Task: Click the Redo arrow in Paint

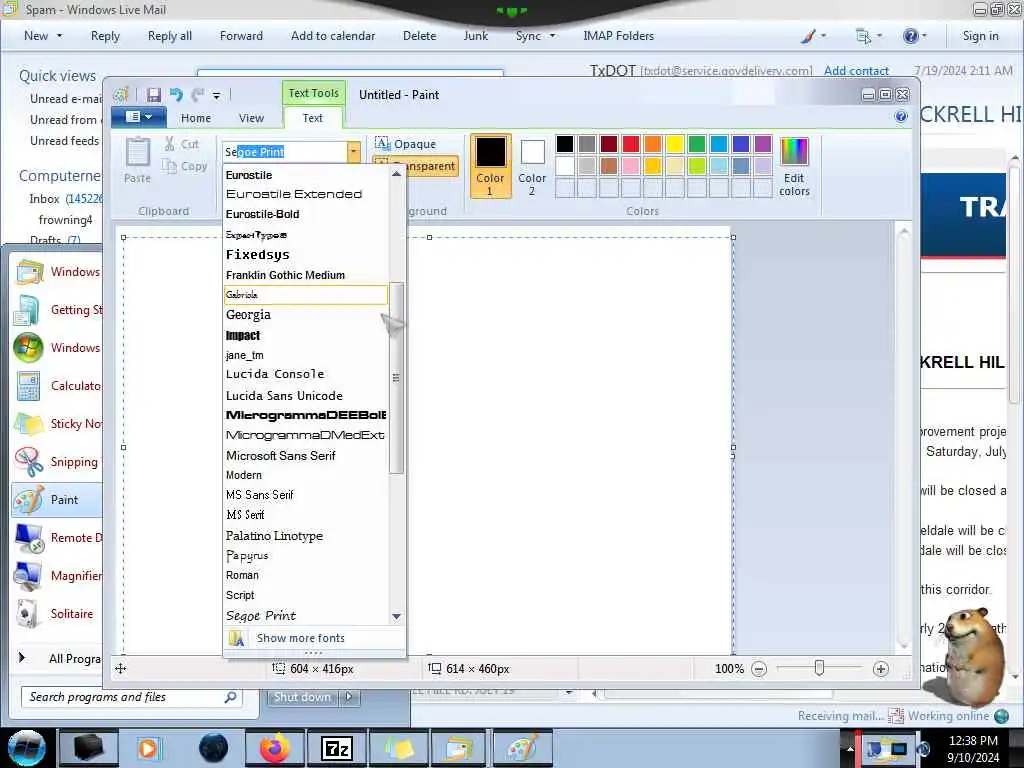Action: pos(197,95)
